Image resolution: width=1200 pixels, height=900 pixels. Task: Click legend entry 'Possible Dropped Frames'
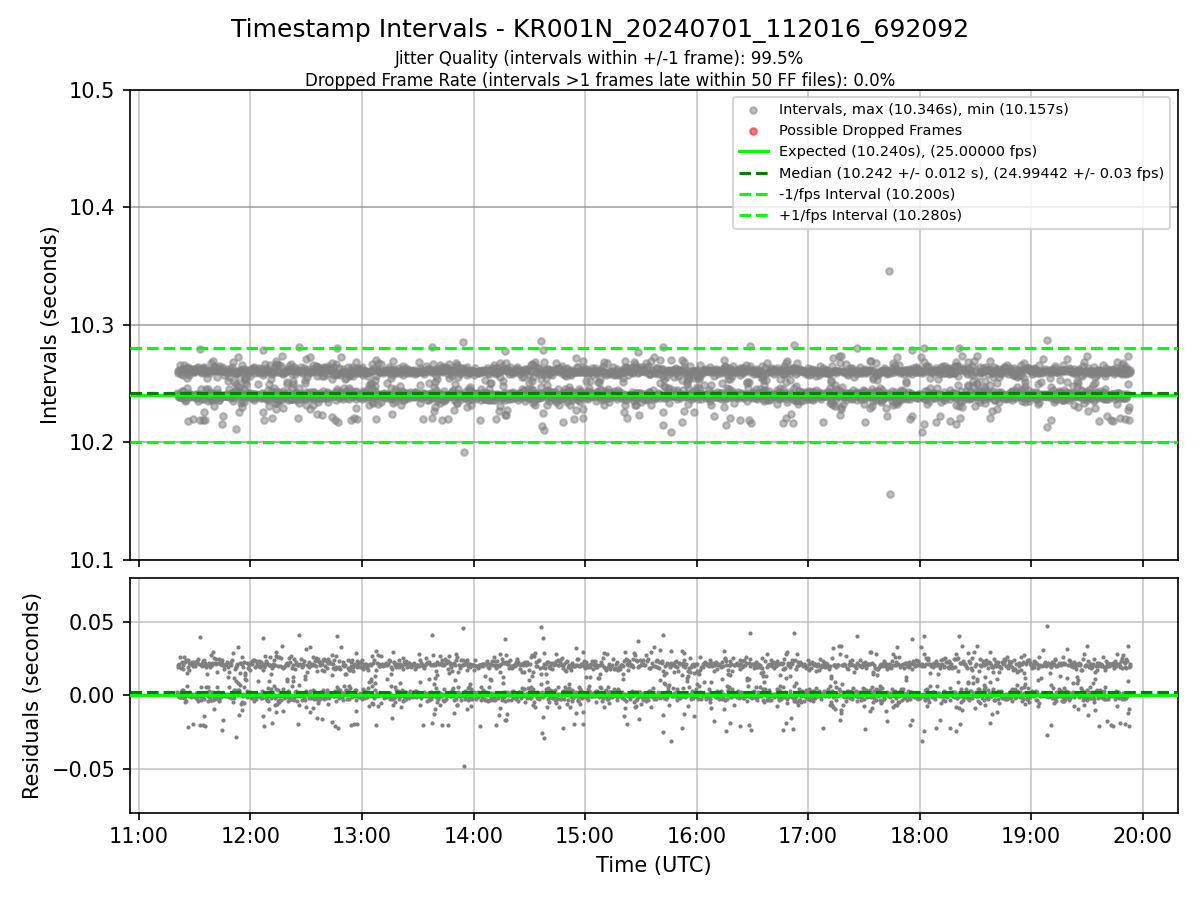coord(870,130)
